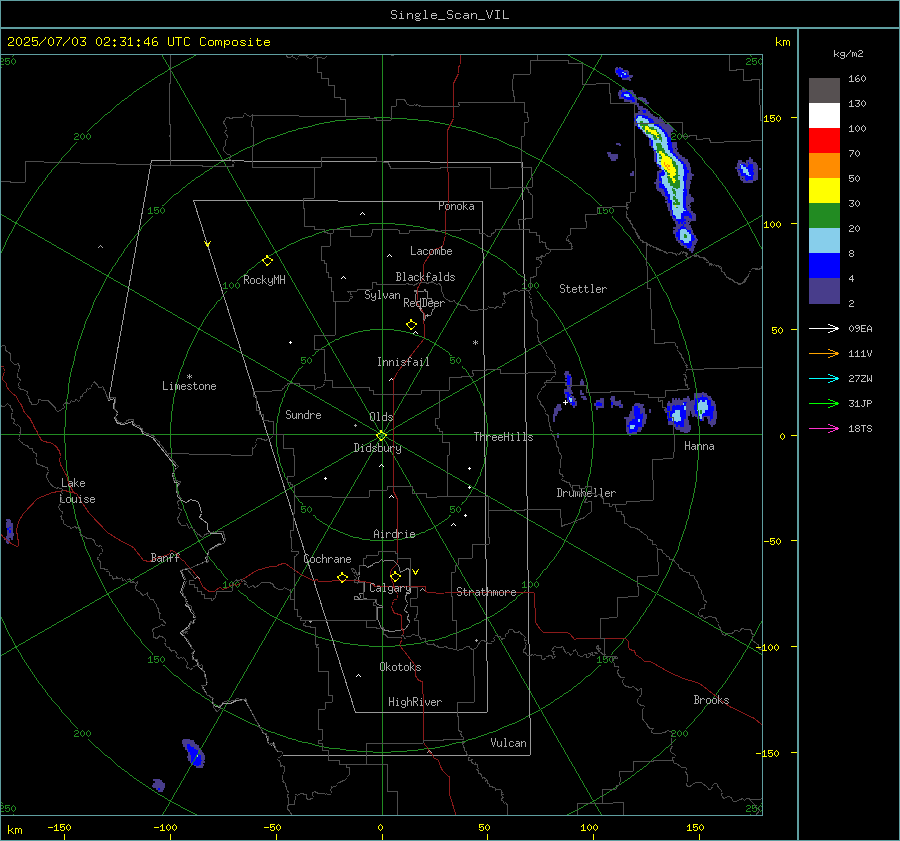Click the Calgary city label
Image resolution: width=900 pixels, height=841 pixels.
click(390, 588)
